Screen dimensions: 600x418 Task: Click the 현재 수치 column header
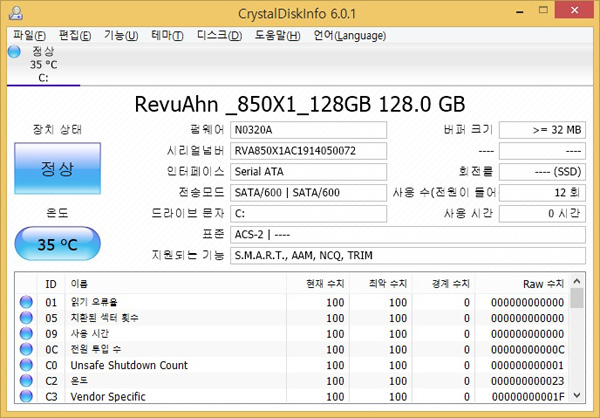click(x=318, y=284)
